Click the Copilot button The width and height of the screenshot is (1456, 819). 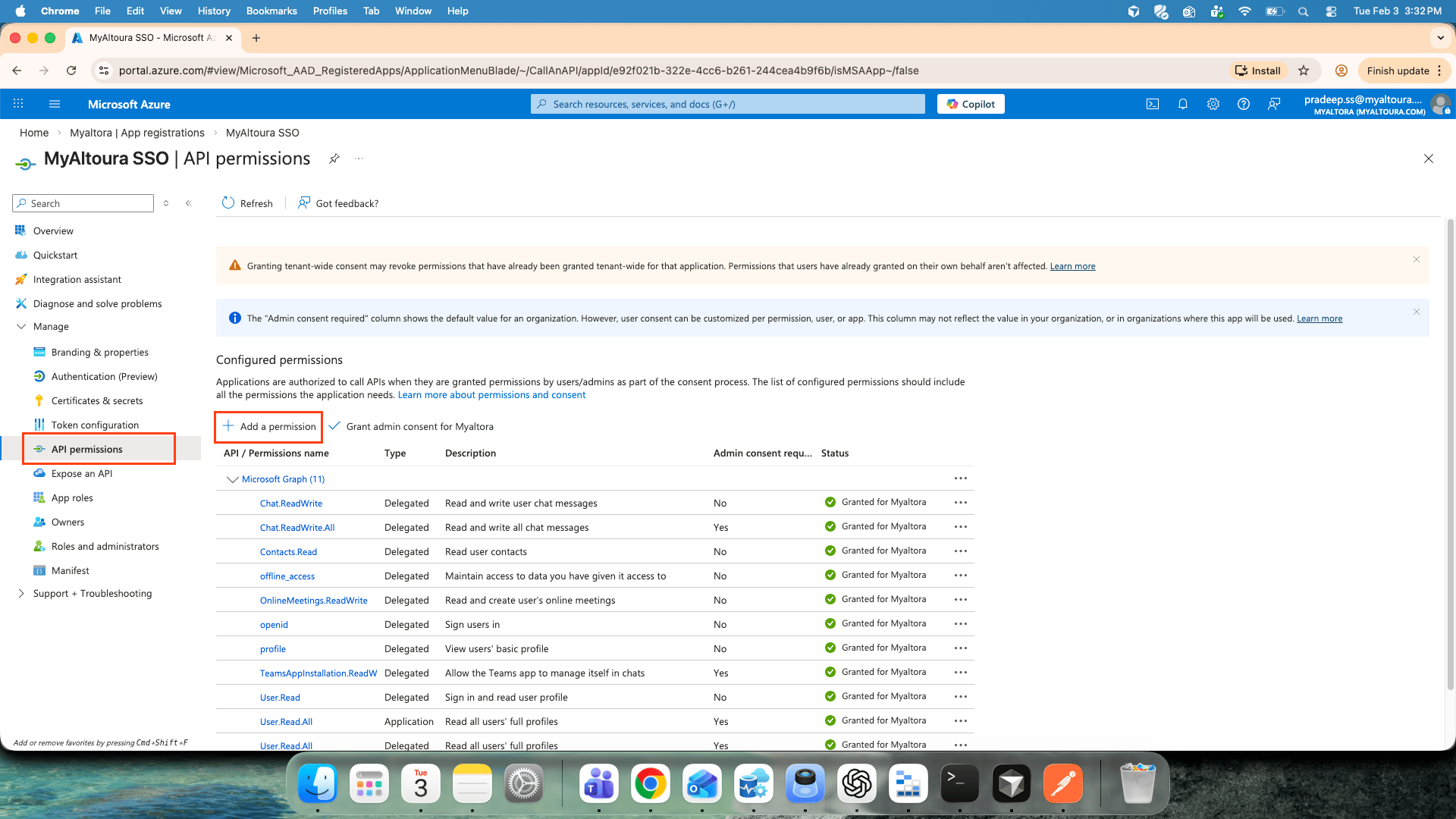click(971, 104)
